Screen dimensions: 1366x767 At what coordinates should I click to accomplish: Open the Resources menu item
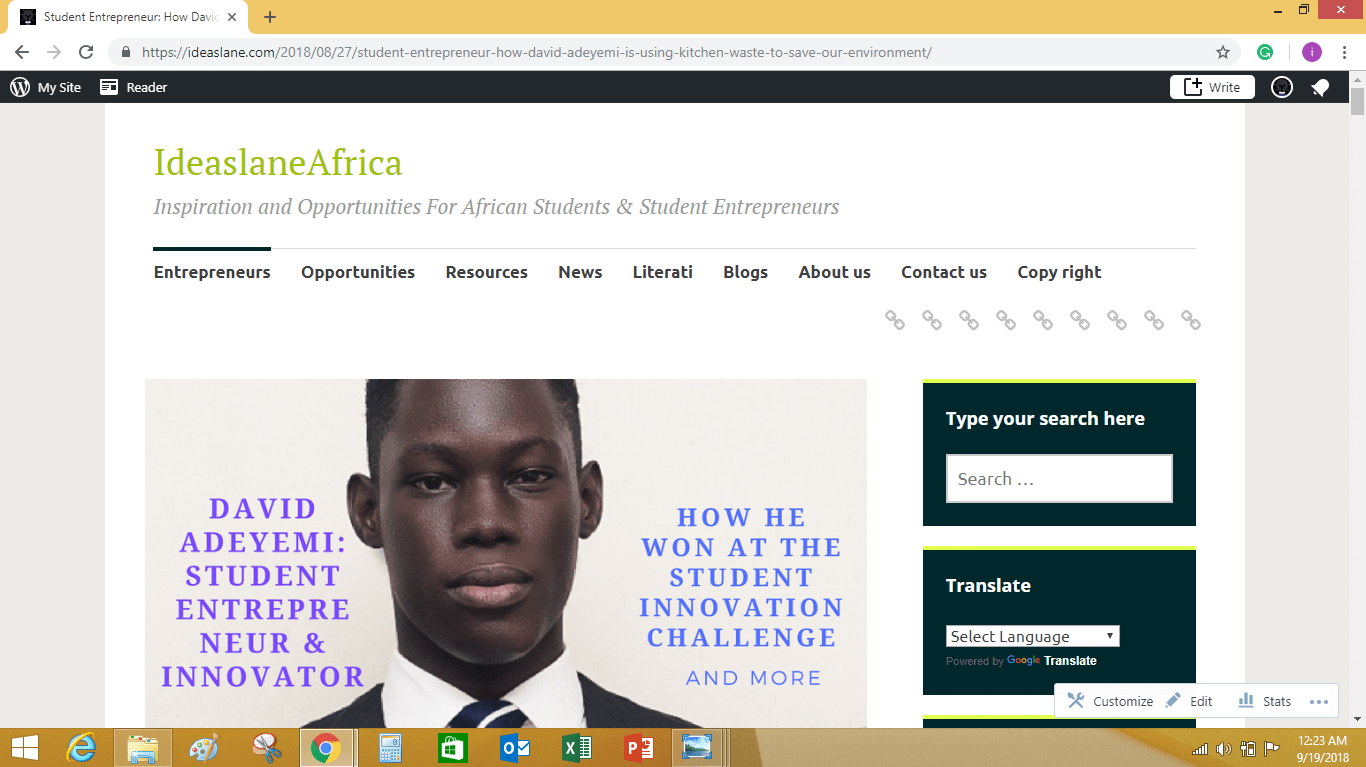tap(487, 272)
